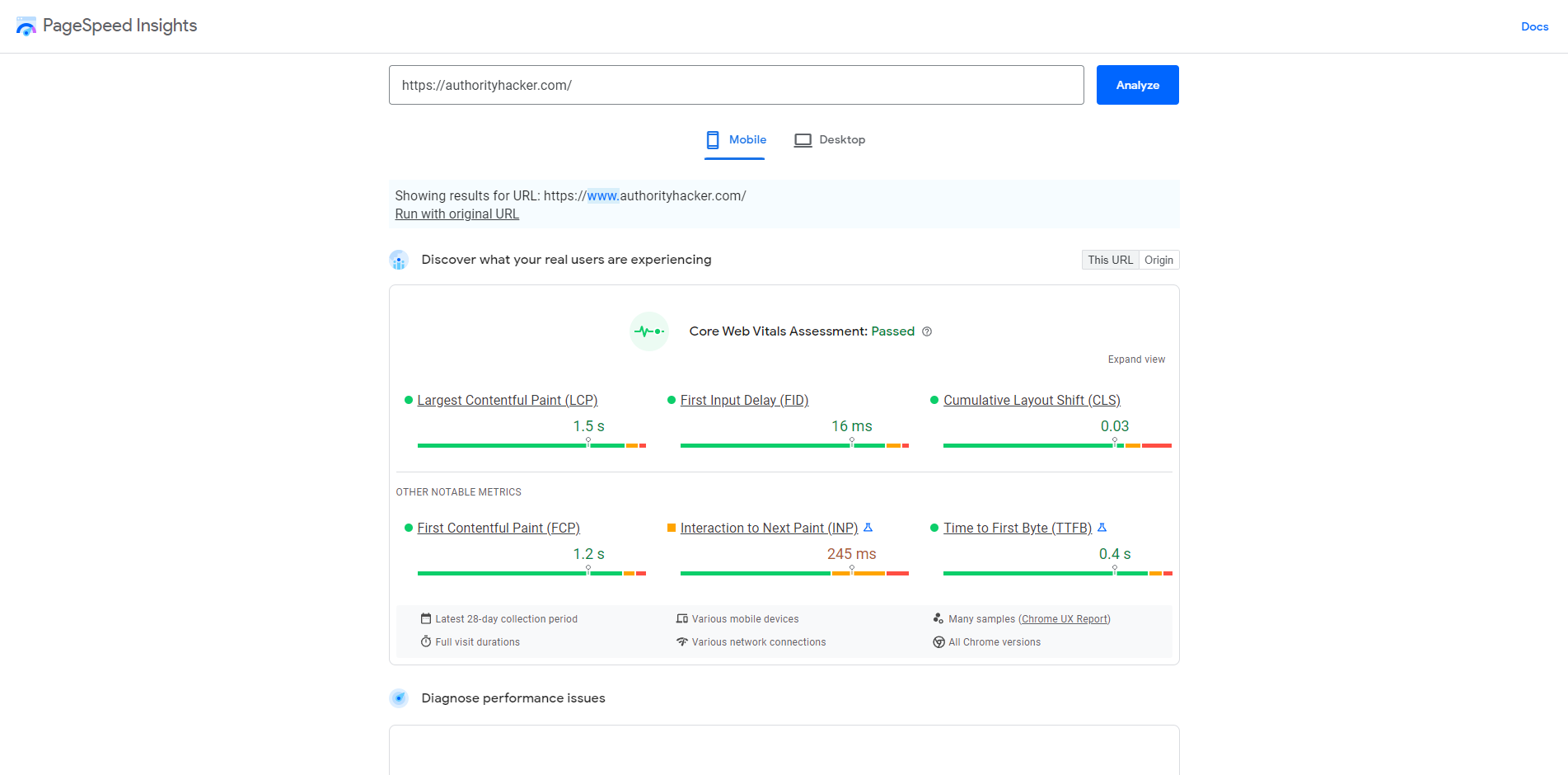Click the experimental flask icon beside INP

[868, 528]
